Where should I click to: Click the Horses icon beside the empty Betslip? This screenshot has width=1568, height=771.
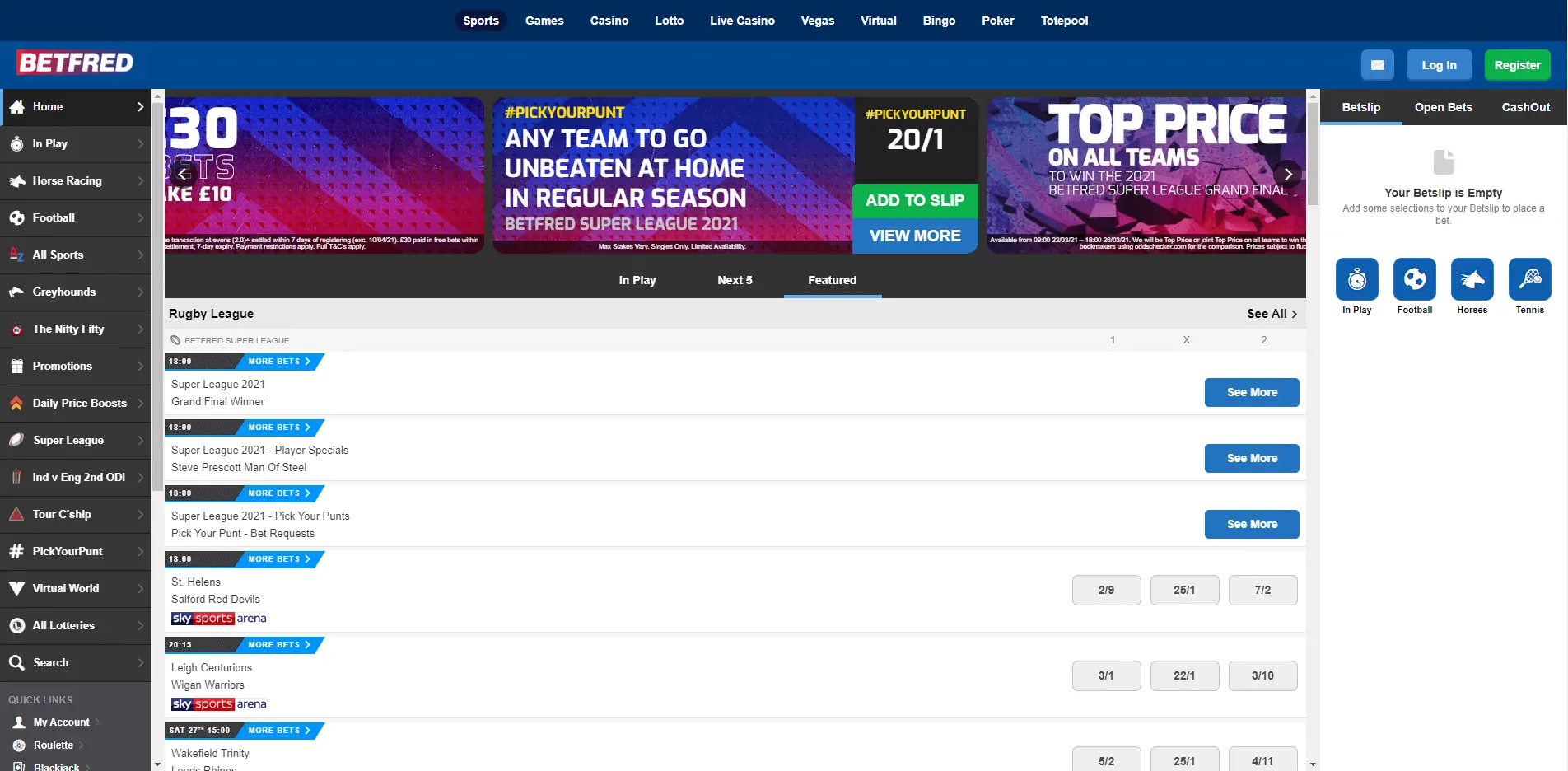coord(1472,278)
